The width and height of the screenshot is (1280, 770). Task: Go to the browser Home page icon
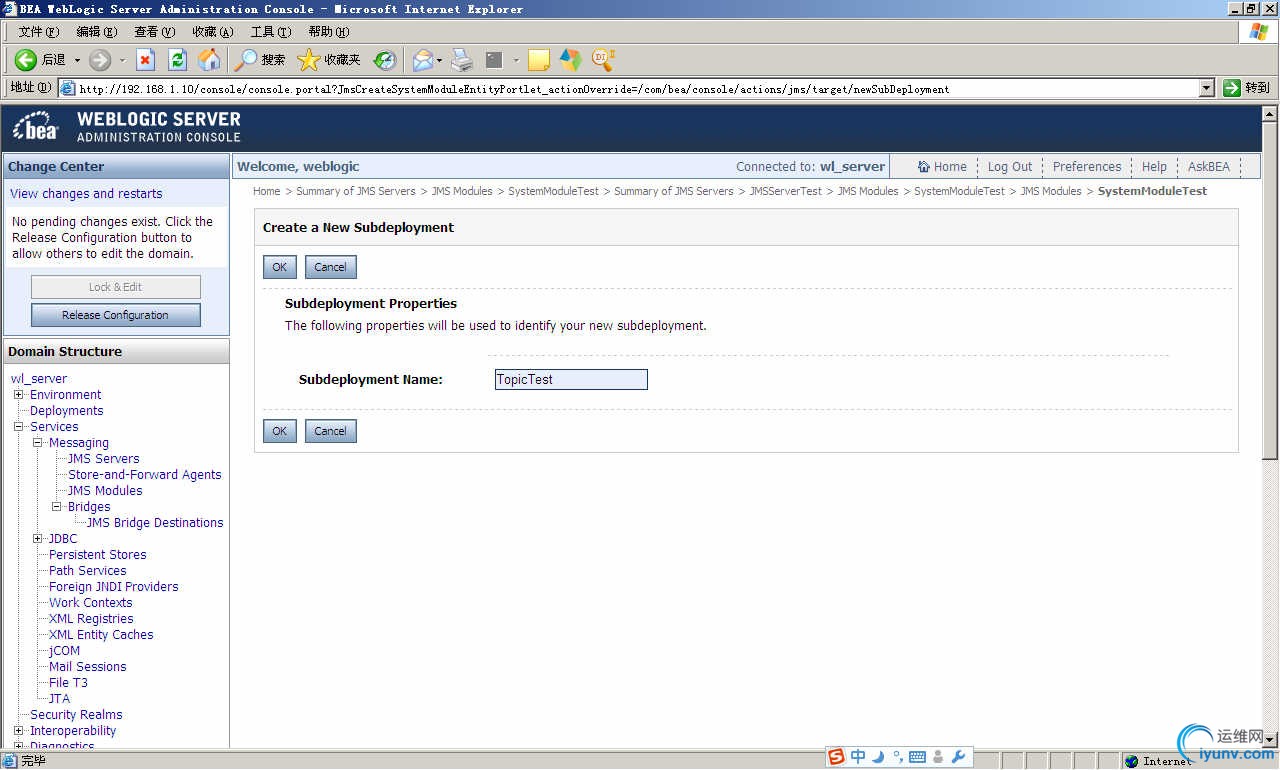click(x=209, y=60)
